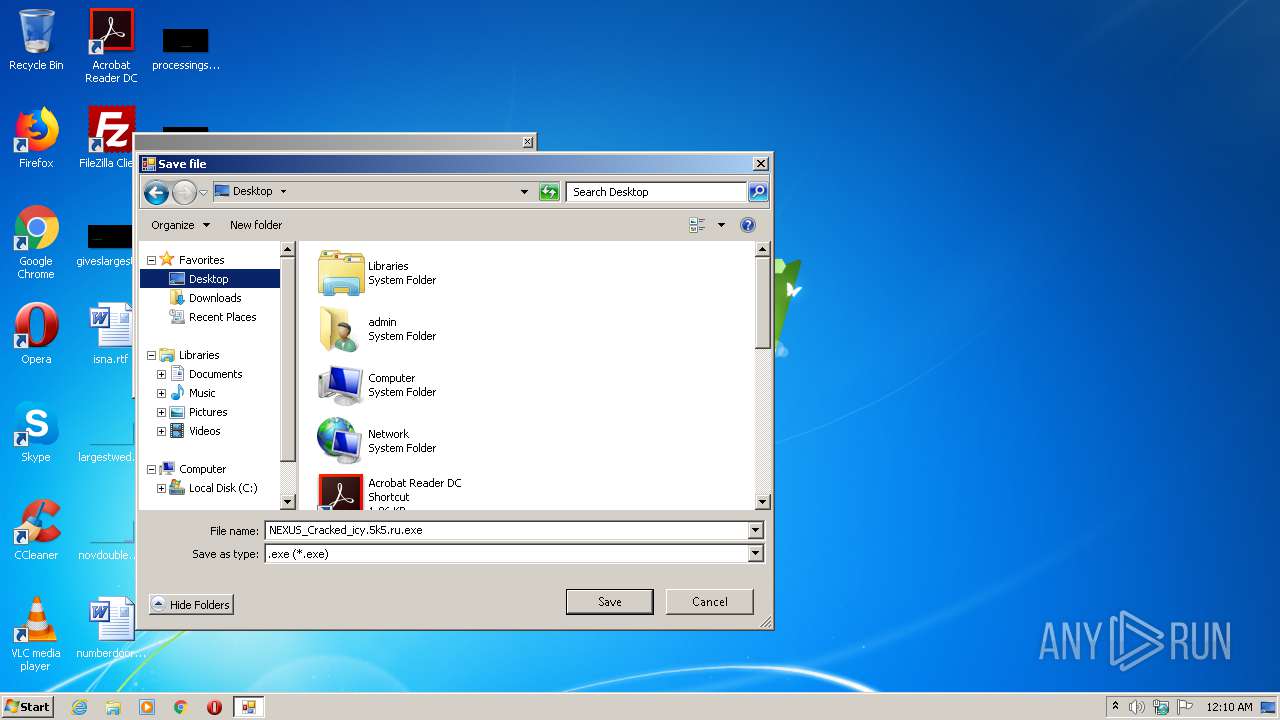Screen dimensions: 1280x720
Task: Select the Network system folder icon
Action: point(341,441)
